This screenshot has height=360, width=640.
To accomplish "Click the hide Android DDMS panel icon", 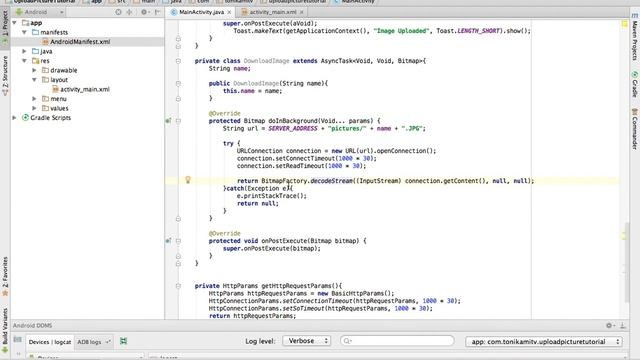I will pyautogui.click(x=623, y=325).
